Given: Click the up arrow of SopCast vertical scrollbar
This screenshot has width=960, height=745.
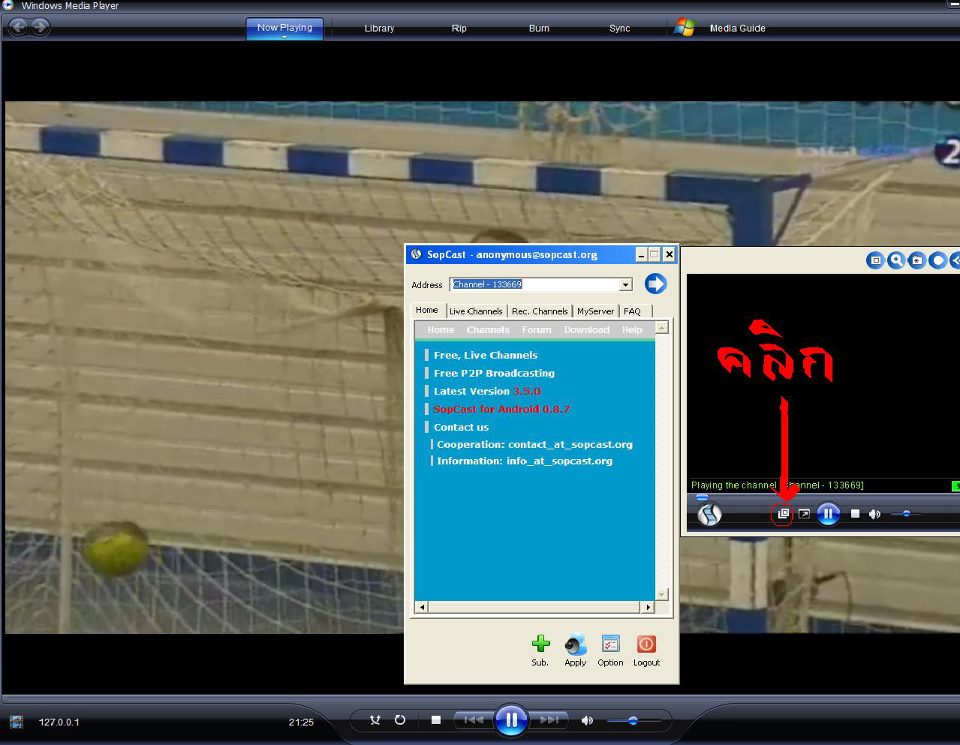Looking at the screenshot, I should 661,328.
